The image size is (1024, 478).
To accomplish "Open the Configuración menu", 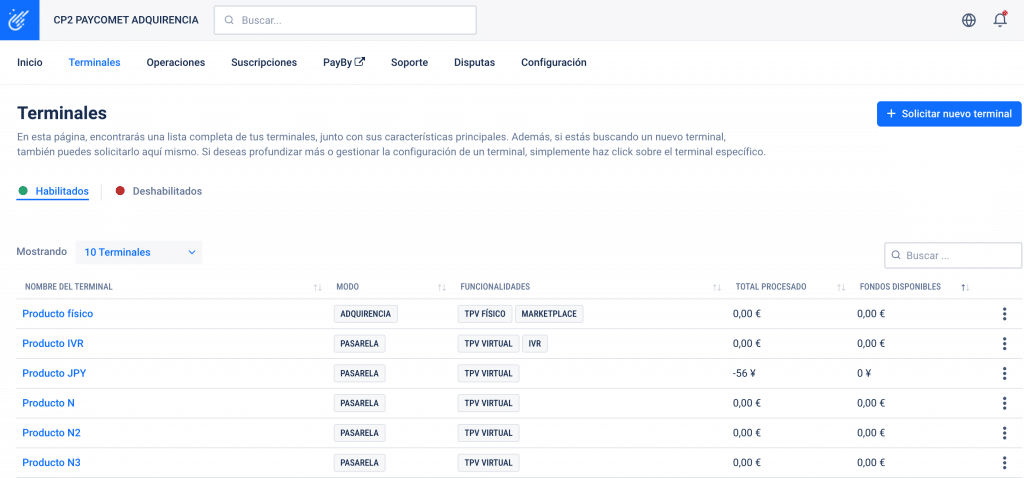I will click(x=554, y=63).
